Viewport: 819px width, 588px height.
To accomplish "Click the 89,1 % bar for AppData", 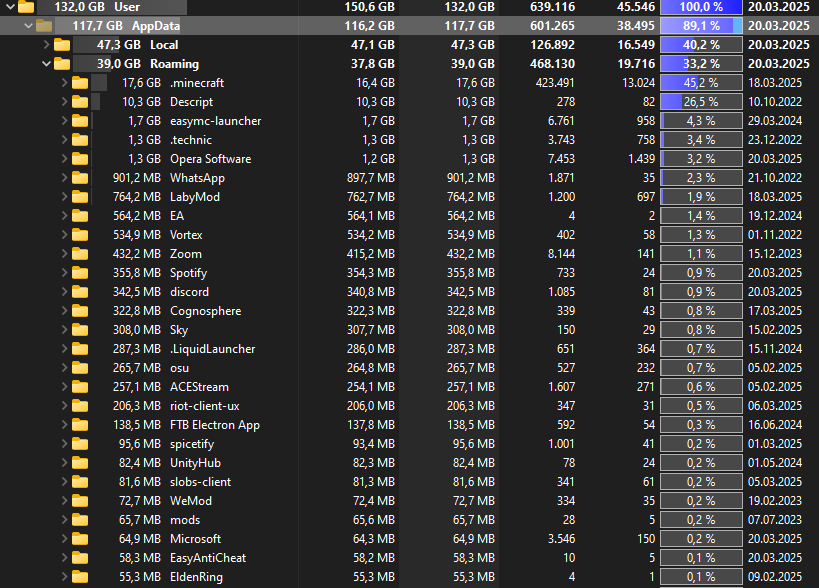I will coord(701,26).
